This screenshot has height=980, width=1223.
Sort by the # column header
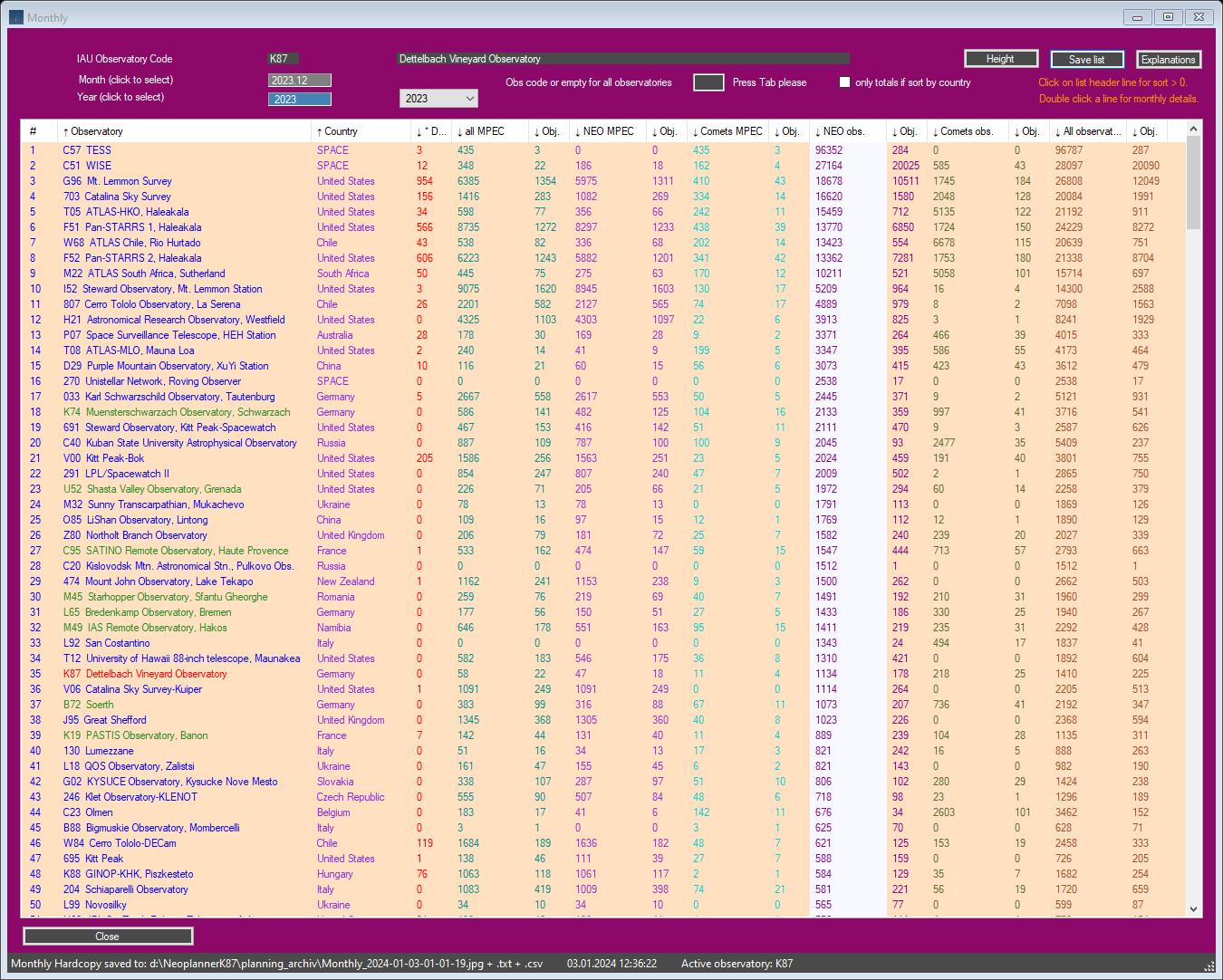pyautogui.click(x=39, y=131)
